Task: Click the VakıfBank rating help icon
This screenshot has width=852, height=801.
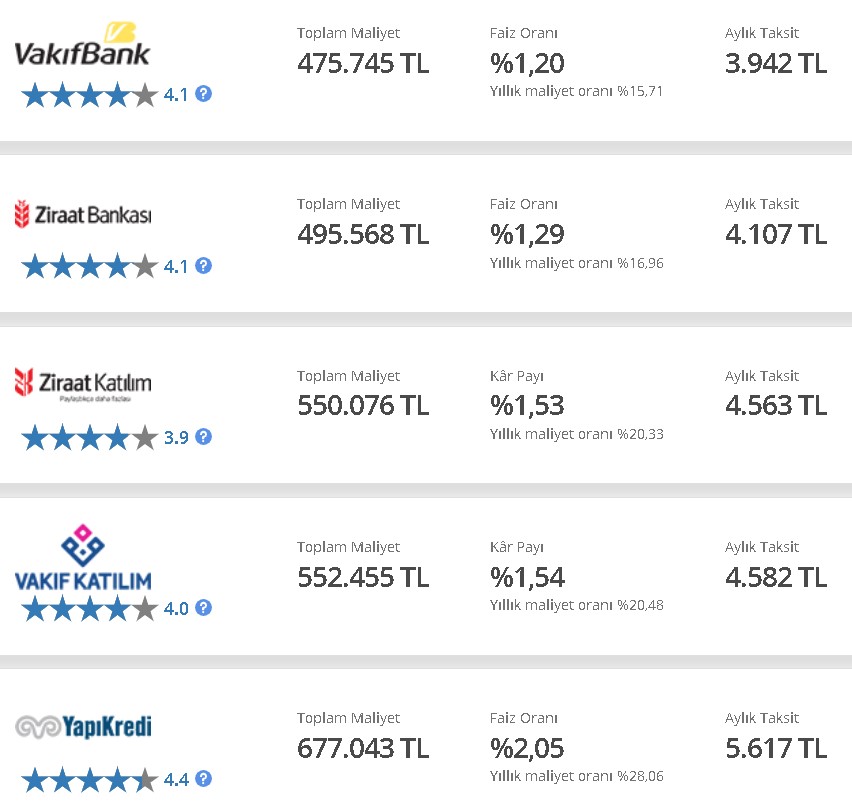Action: (x=203, y=94)
